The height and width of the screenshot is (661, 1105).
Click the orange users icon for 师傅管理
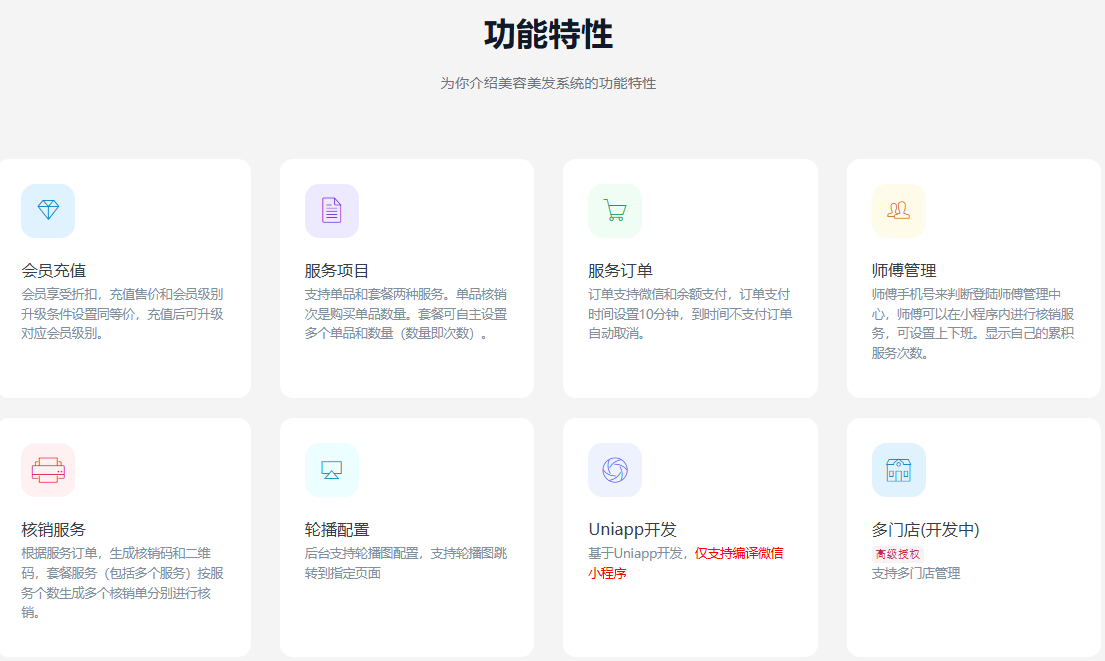[898, 211]
